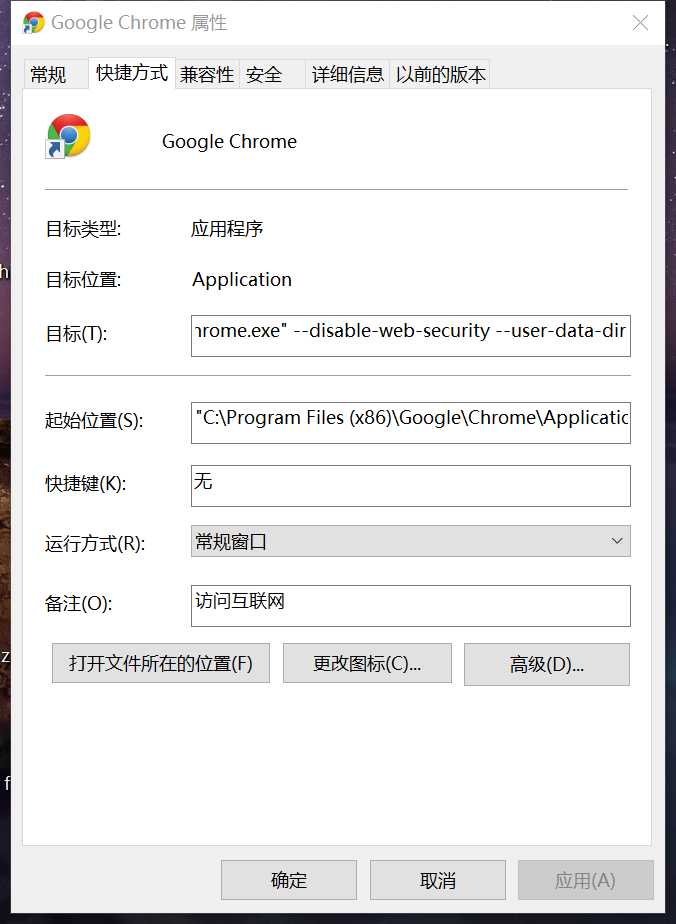Show the 详细信息 tab
The width and height of the screenshot is (676, 924).
pyautogui.click(x=347, y=75)
